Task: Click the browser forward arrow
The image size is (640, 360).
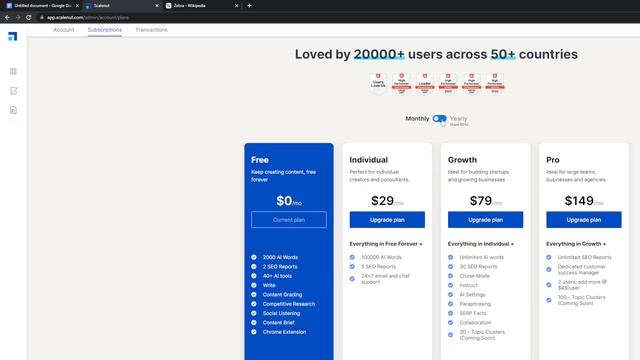Action: tap(18, 17)
